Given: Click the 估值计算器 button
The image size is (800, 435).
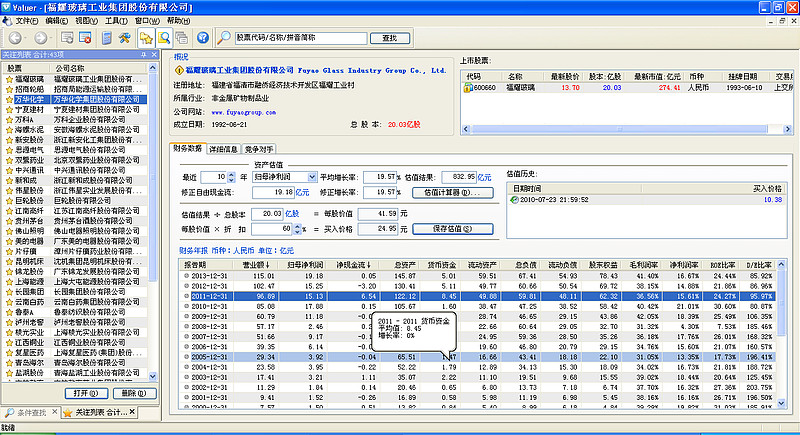Looking at the screenshot, I should [x=453, y=193].
